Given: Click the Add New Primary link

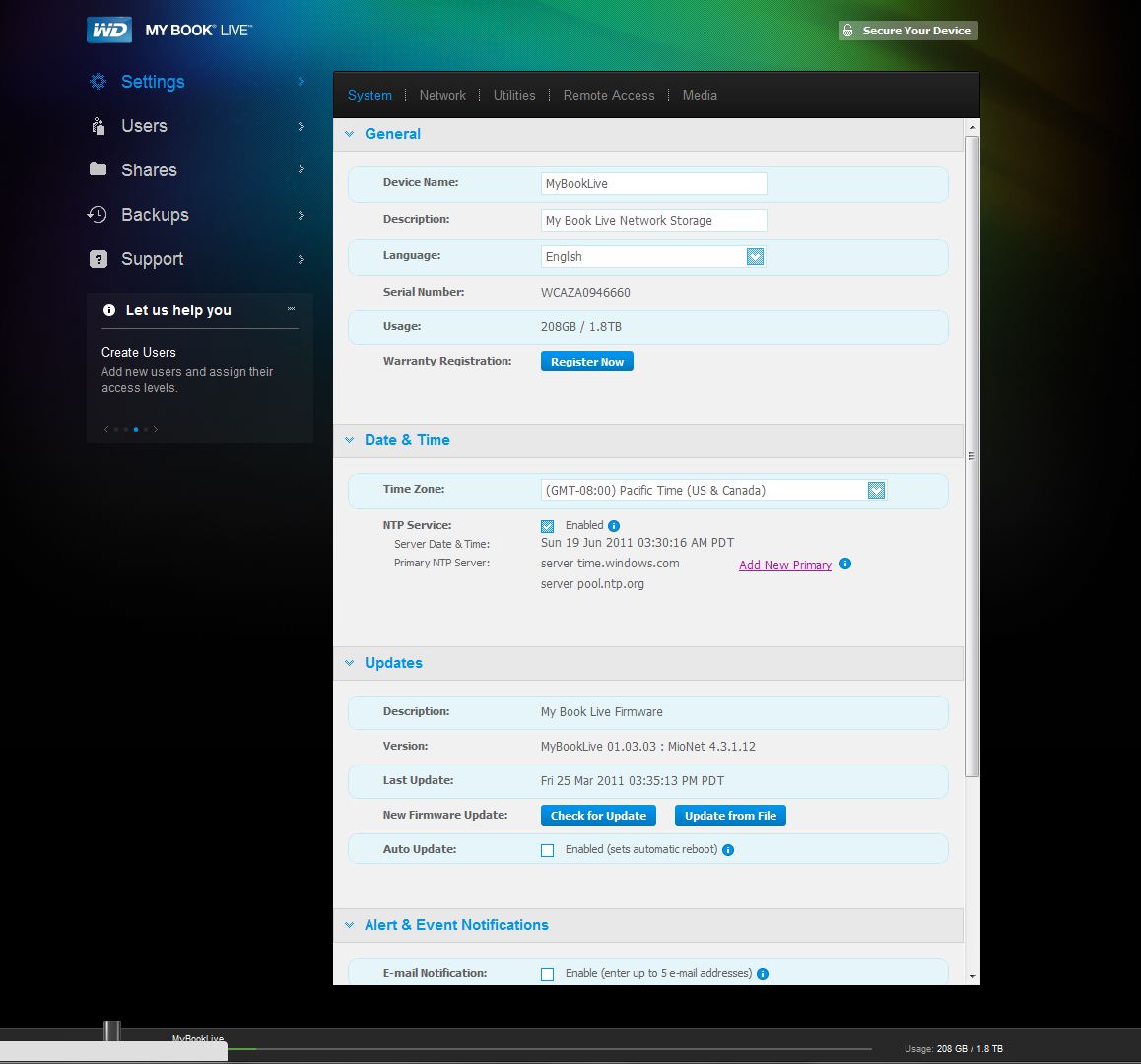Looking at the screenshot, I should pos(785,565).
